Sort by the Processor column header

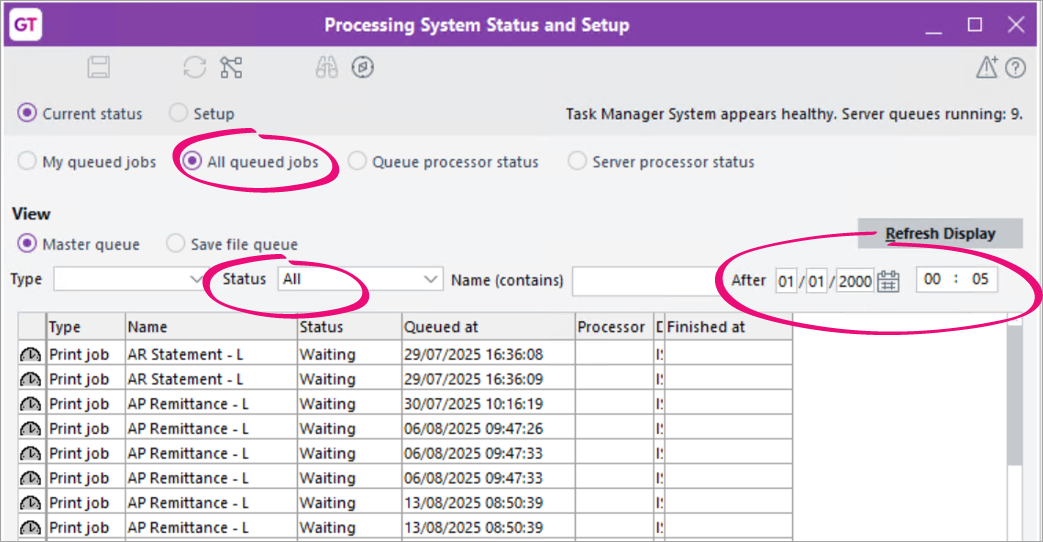click(x=615, y=327)
